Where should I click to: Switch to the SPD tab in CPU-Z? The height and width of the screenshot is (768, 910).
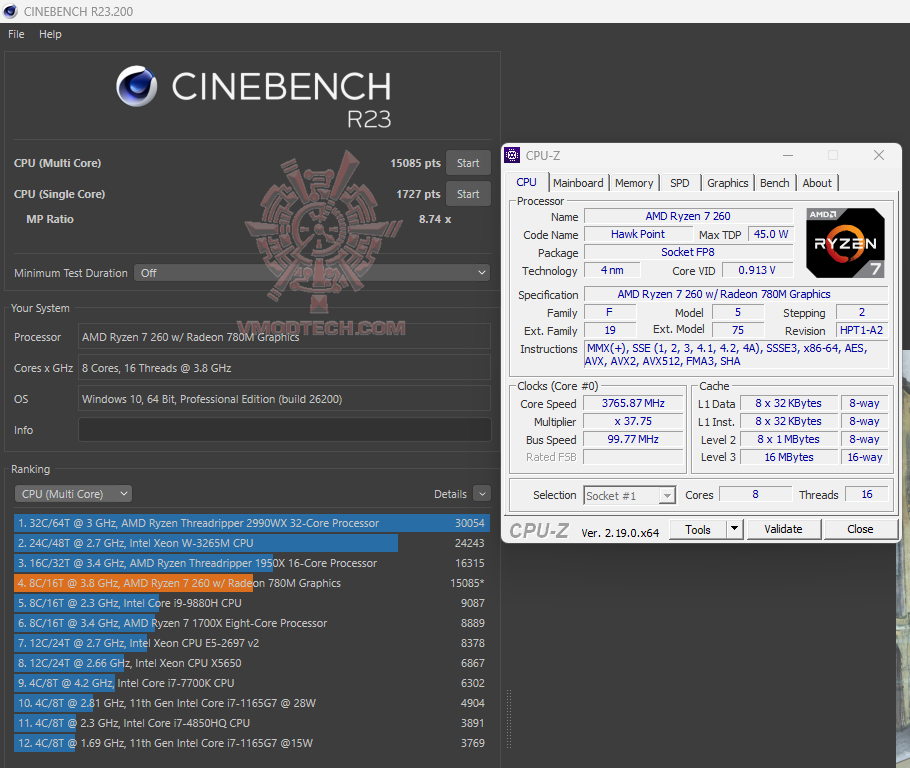[680, 183]
